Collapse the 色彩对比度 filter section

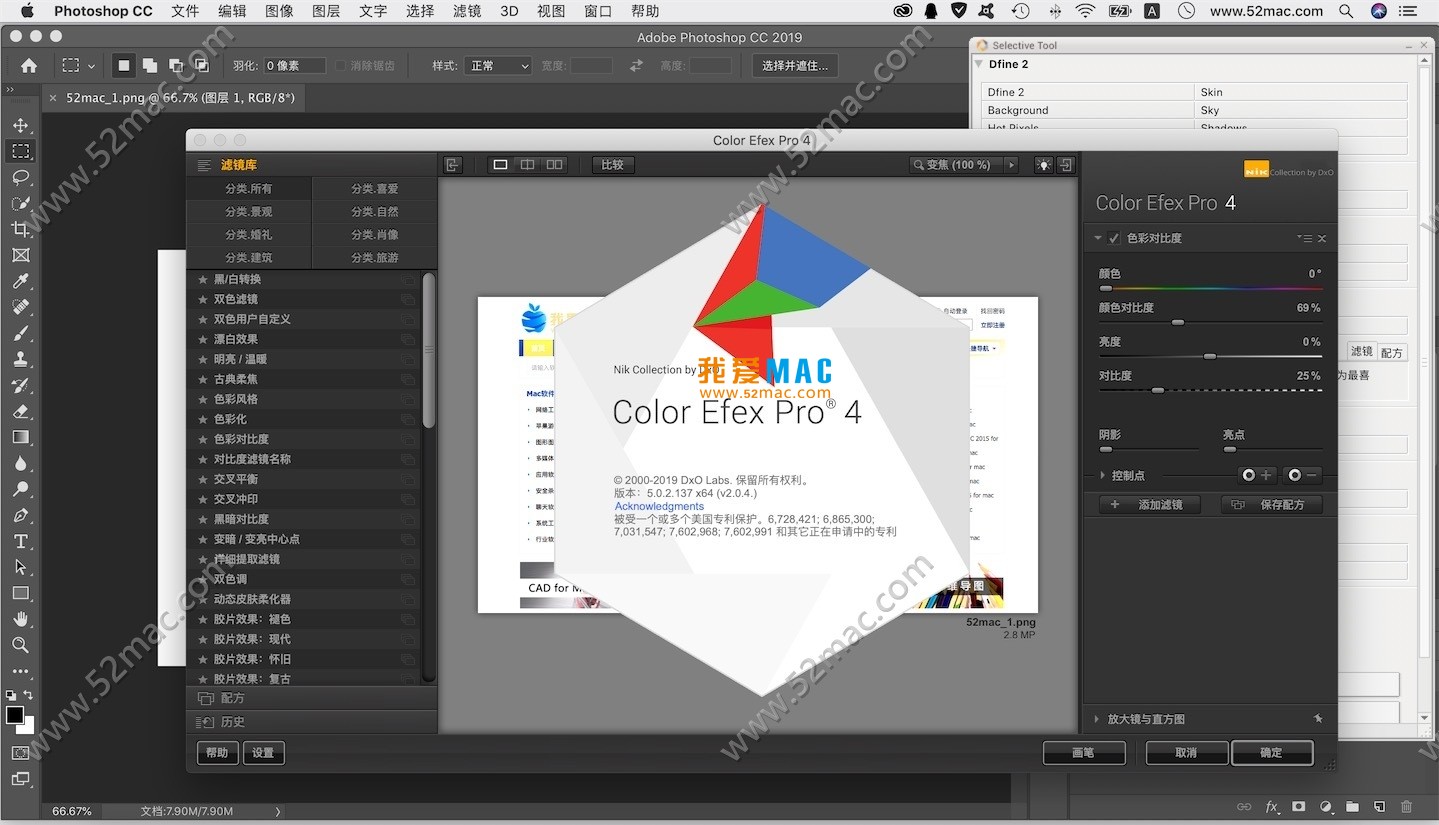[1098, 239]
